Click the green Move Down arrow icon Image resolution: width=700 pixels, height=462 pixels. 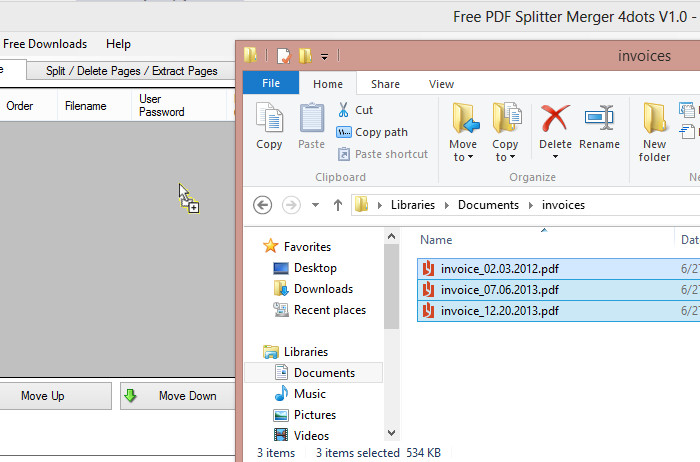130,395
